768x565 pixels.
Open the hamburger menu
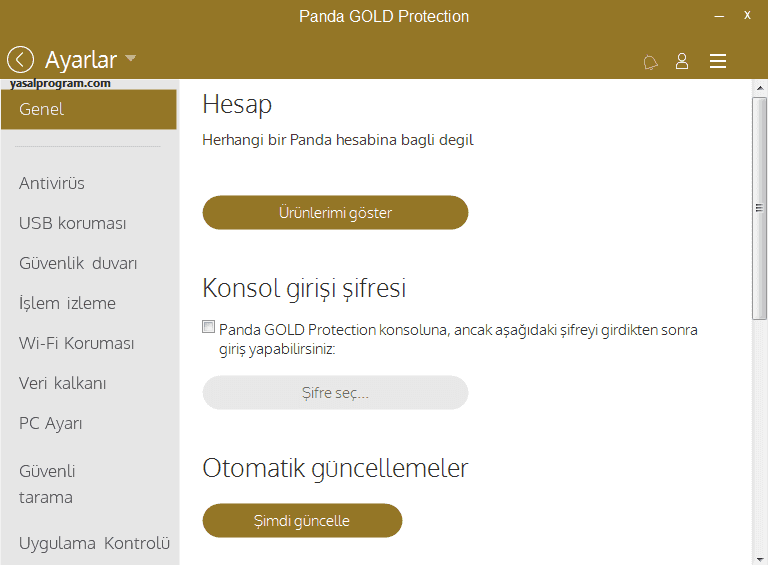[x=718, y=61]
